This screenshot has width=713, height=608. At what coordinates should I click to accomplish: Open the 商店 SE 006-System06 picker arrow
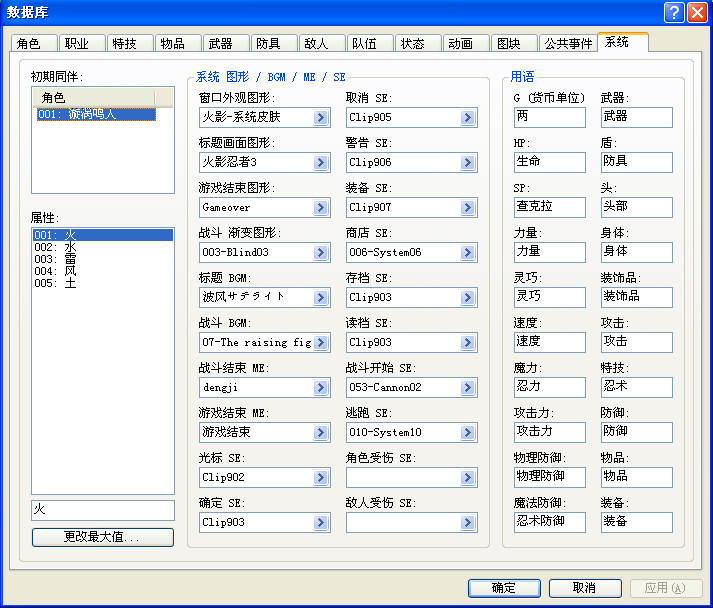tap(467, 252)
